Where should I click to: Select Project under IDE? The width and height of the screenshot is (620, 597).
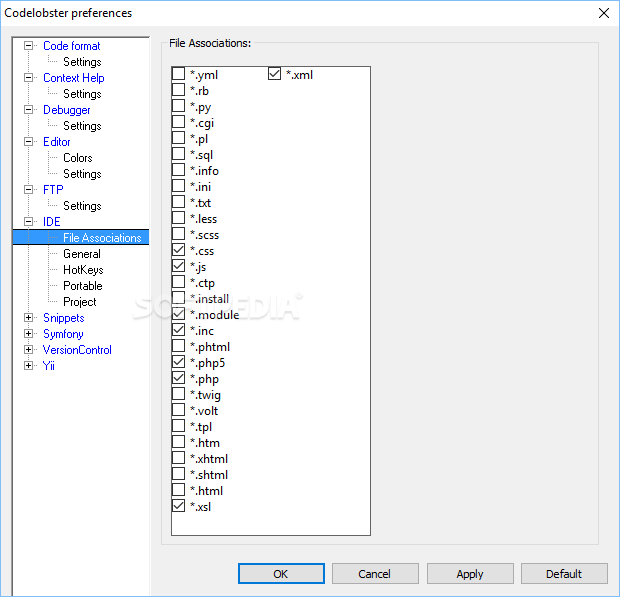79,302
